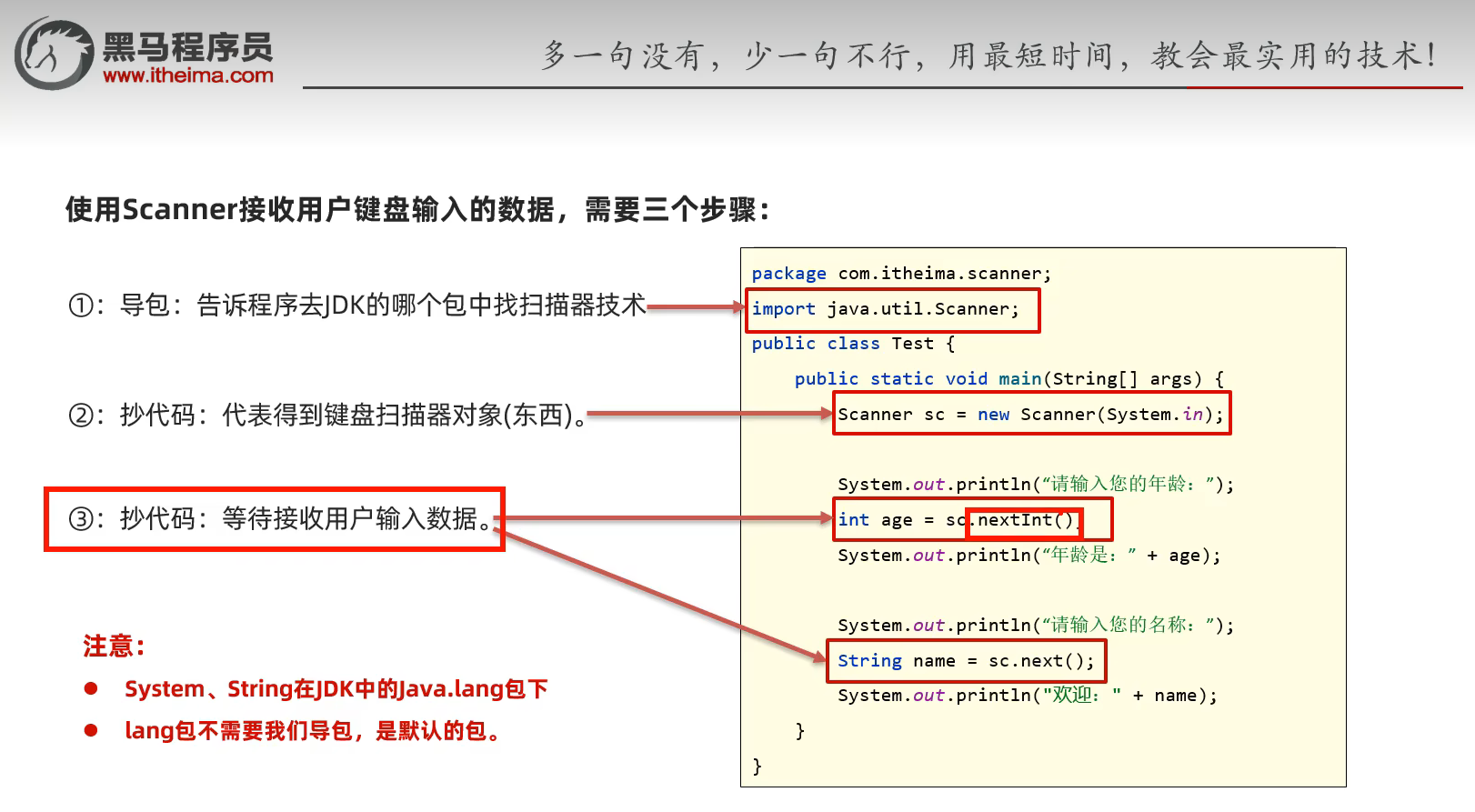Click the Scanner sc = new Scanner(System.in) line

[x=1031, y=415]
